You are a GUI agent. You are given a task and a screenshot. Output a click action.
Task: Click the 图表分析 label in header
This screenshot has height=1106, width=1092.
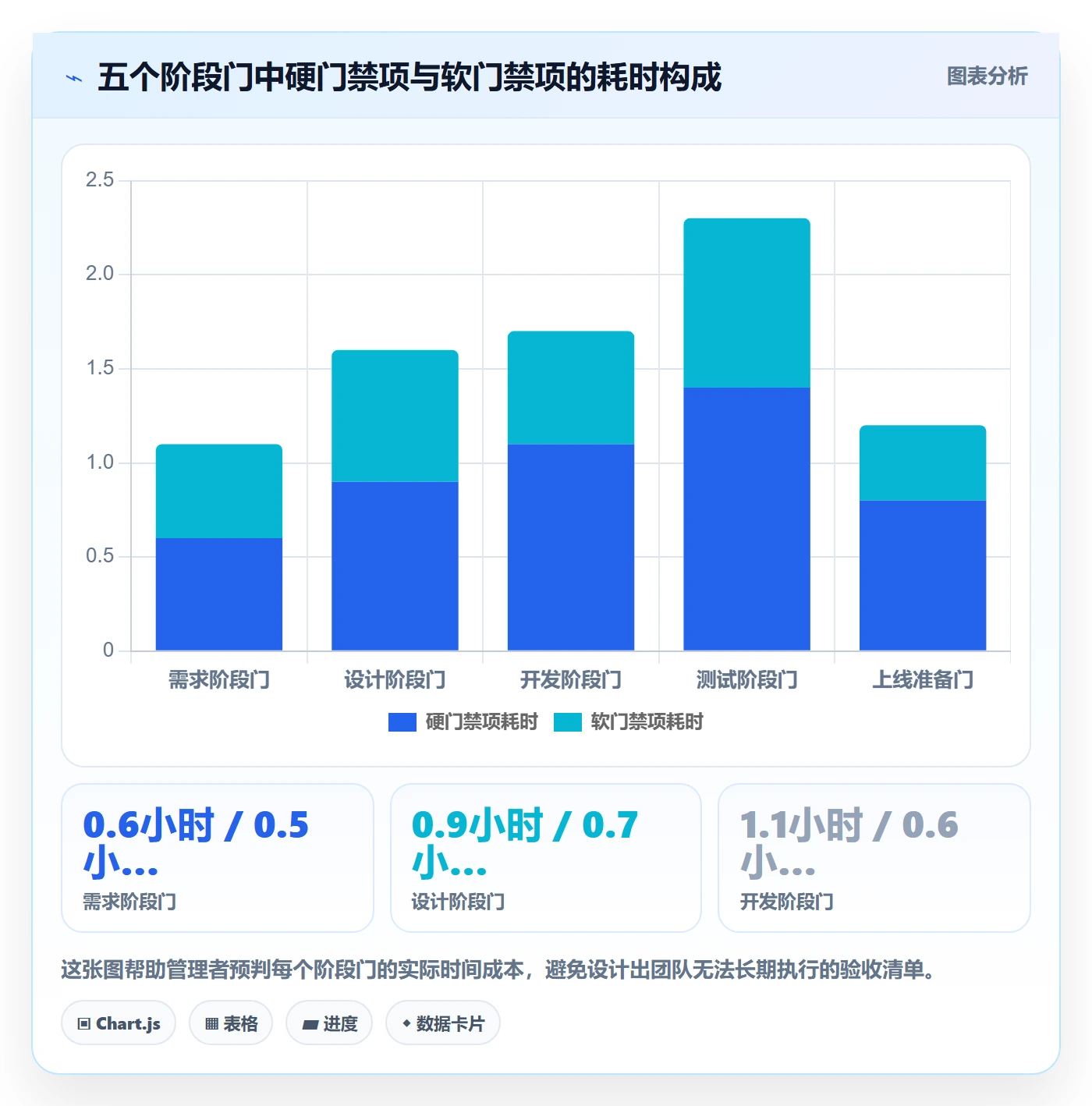pos(987,76)
